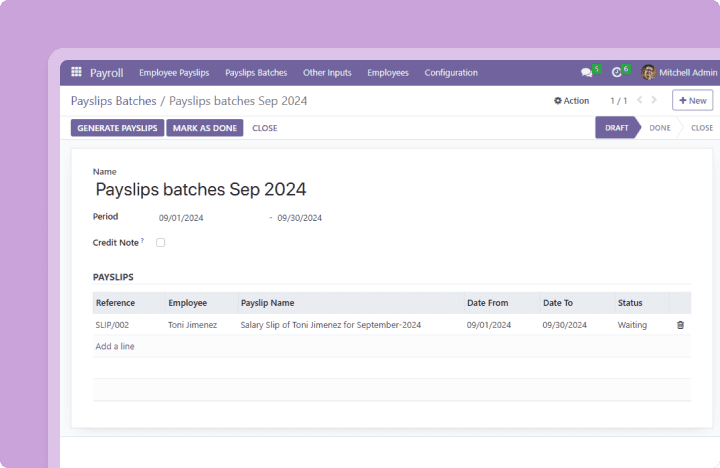Open the Payslips Batches menu
Screen dimensions: 720x468
256,73
